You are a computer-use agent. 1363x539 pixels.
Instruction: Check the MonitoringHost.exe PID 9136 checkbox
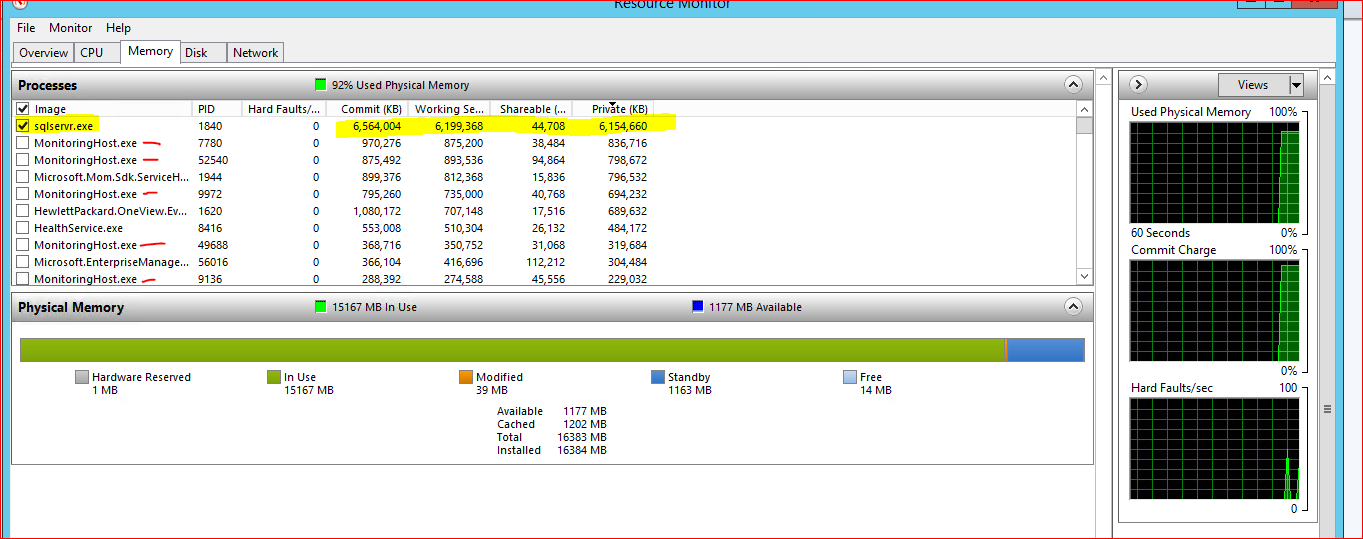click(23, 278)
